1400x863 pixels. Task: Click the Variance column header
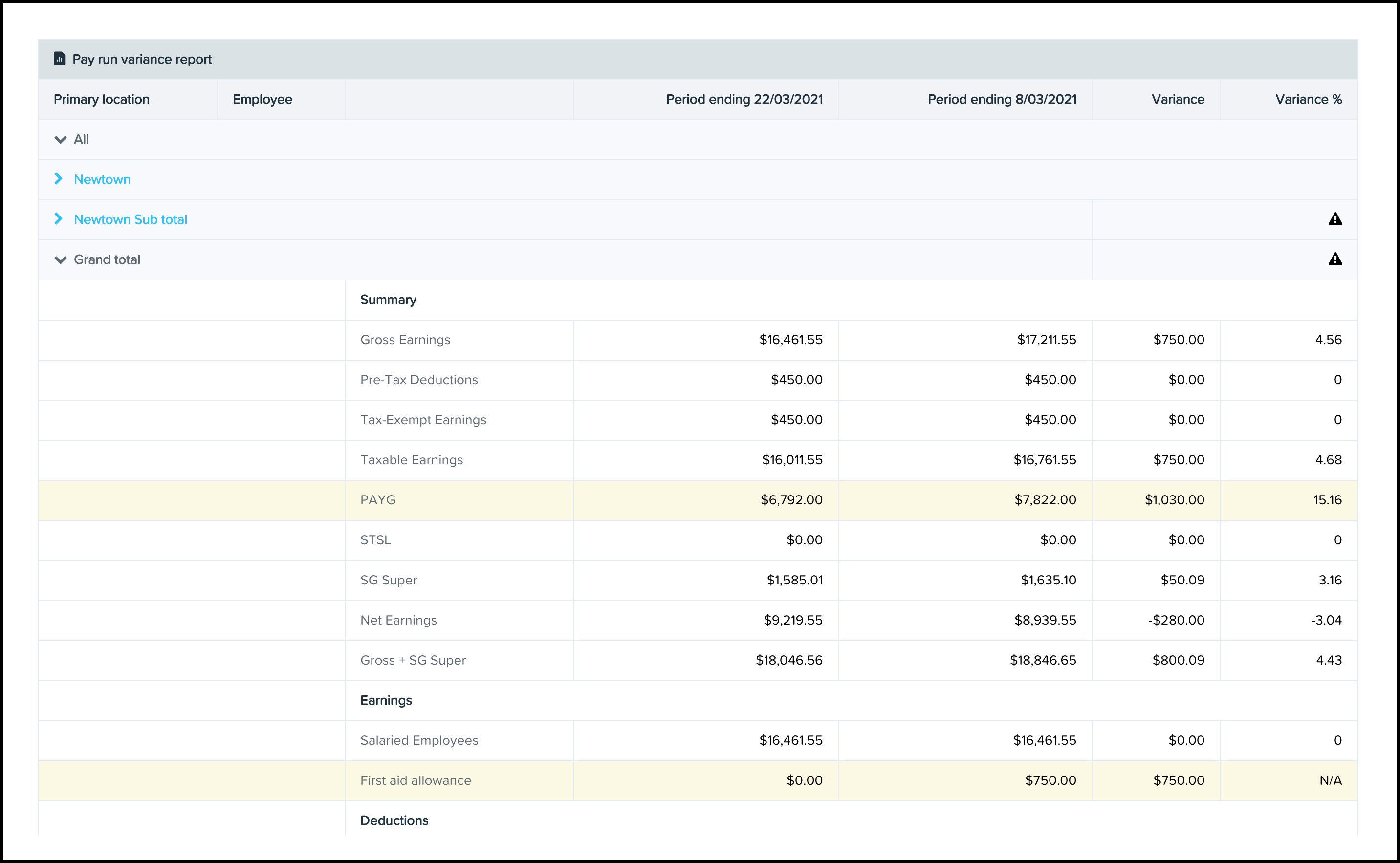click(1177, 99)
